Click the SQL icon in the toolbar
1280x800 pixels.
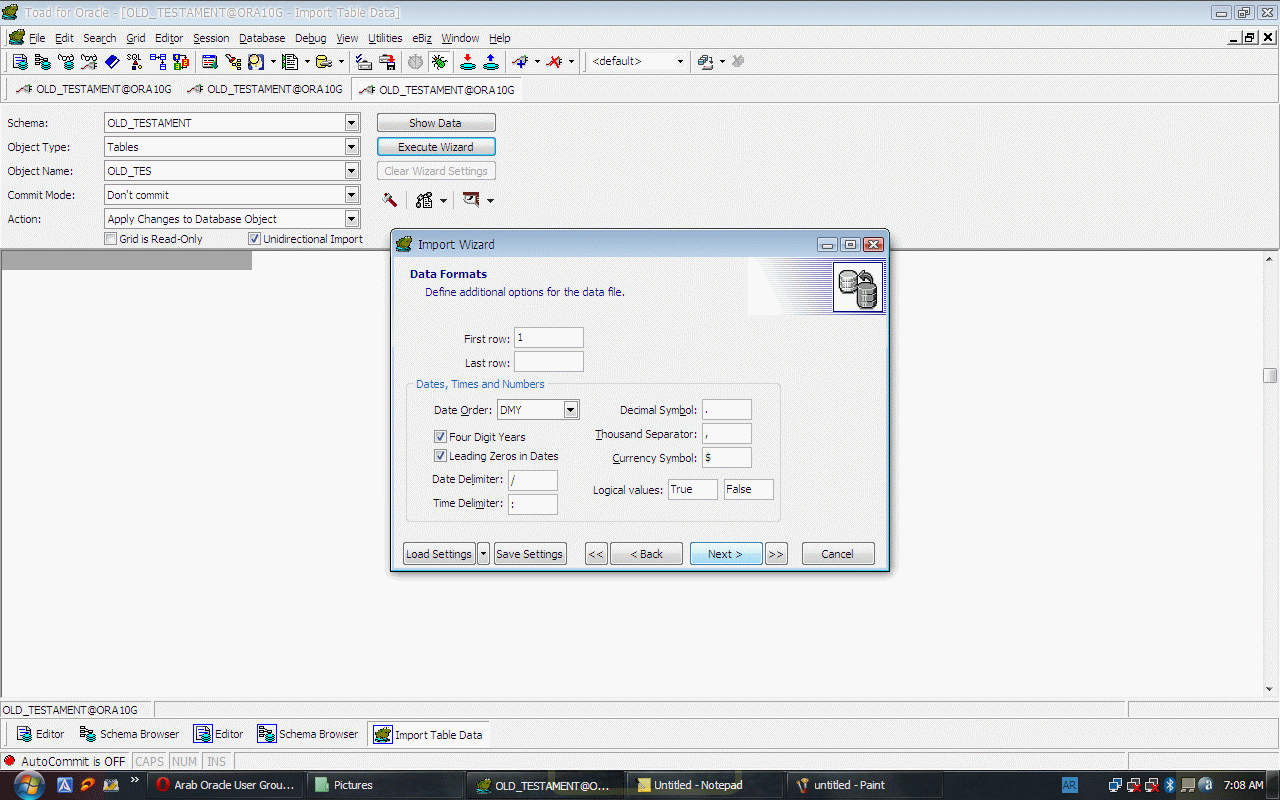click(x=134, y=62)
